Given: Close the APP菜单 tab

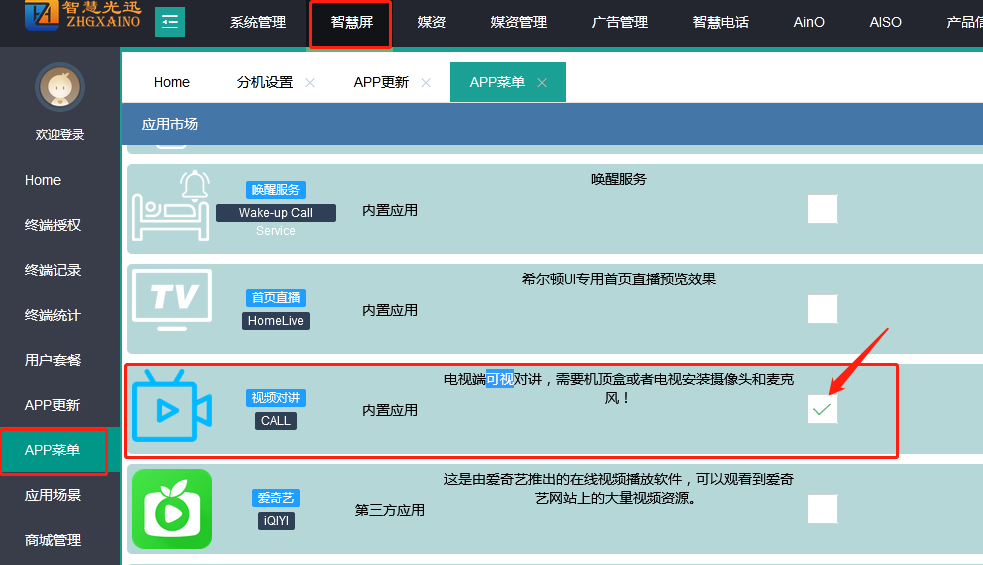Looking at the screenshot, I should click(542, 83).
